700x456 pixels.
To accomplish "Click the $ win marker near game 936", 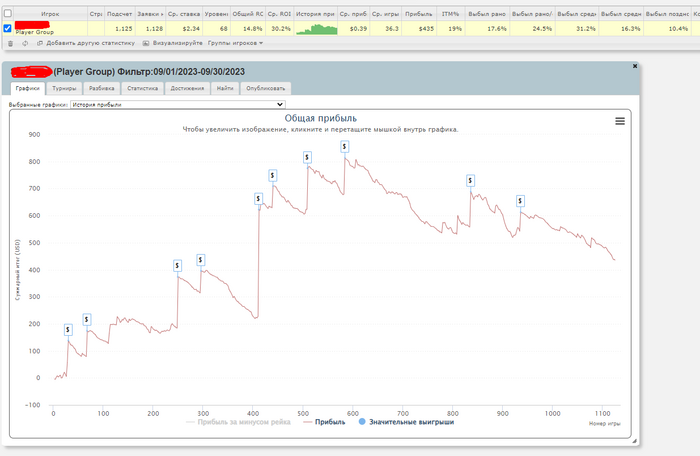I will [x=520, y=201].
